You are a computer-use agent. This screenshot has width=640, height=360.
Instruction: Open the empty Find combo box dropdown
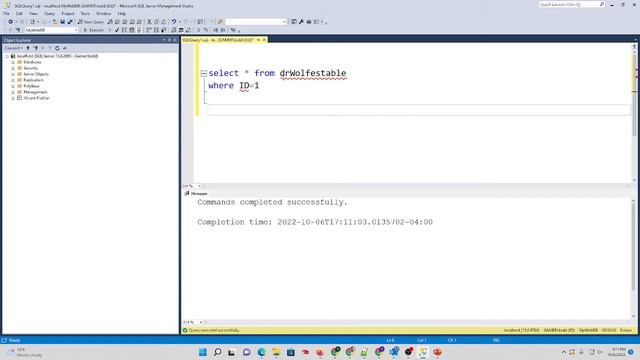tap(284, 22)
